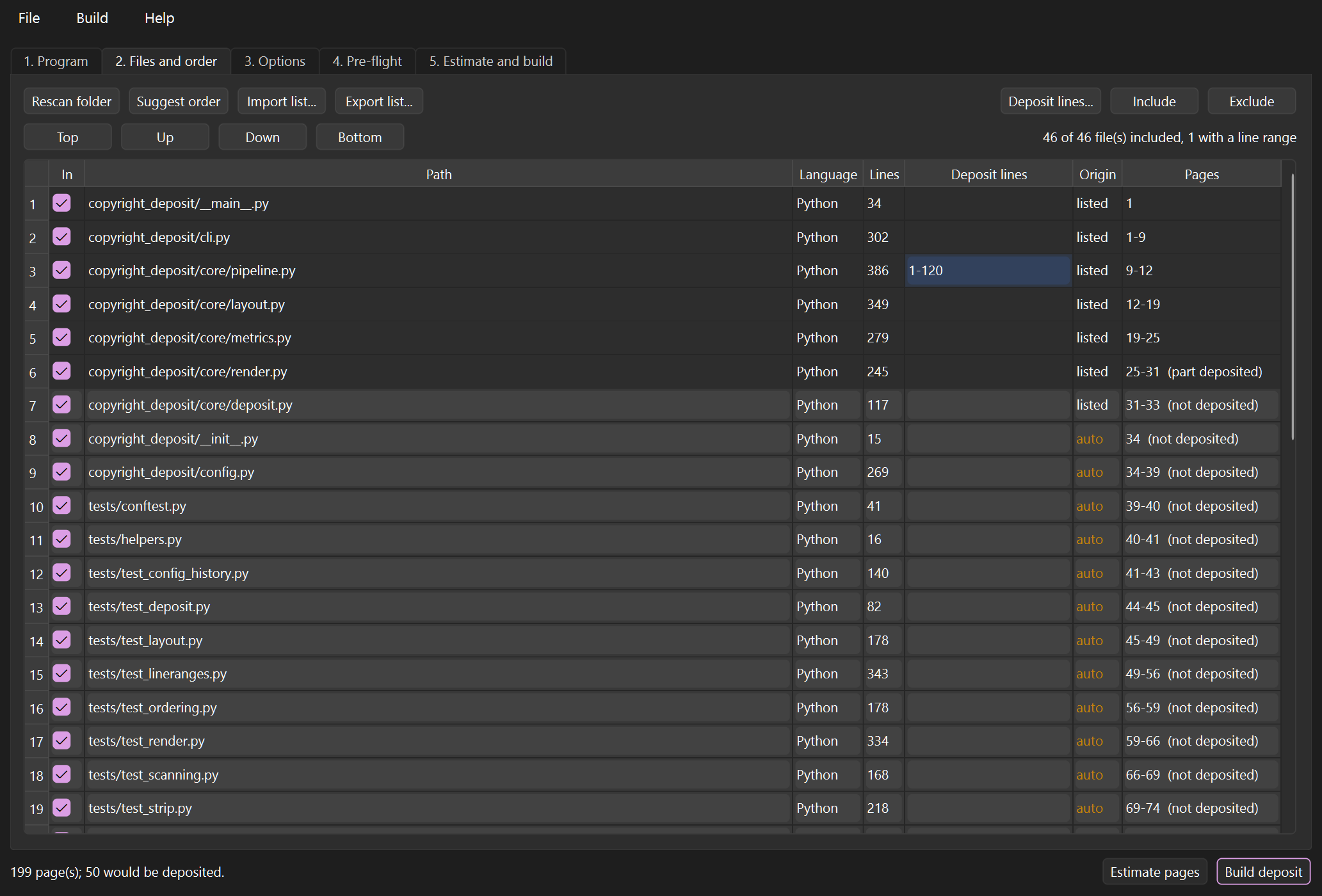This screenshot has height=896, width=1322.
Task: Click the 46 of 46 files included text
Action: coord(1169,137)
